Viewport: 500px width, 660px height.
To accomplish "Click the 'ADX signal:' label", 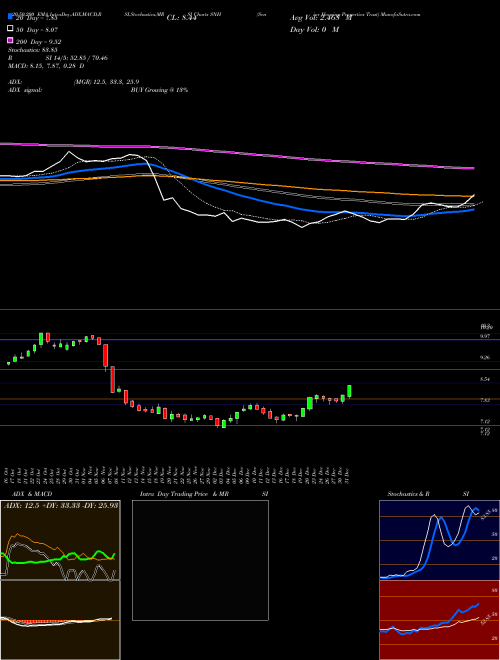I will pyautogui.click(x=25, y=90).
